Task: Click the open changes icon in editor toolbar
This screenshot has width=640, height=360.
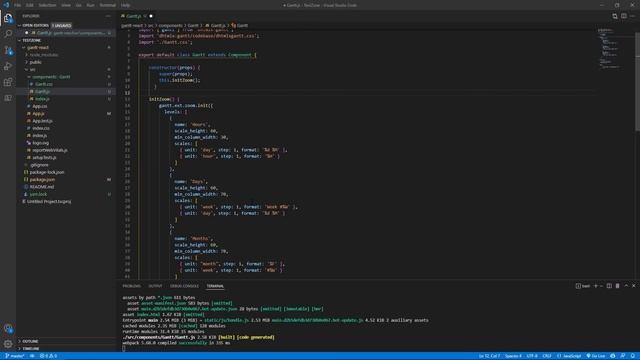Action: 615,16
